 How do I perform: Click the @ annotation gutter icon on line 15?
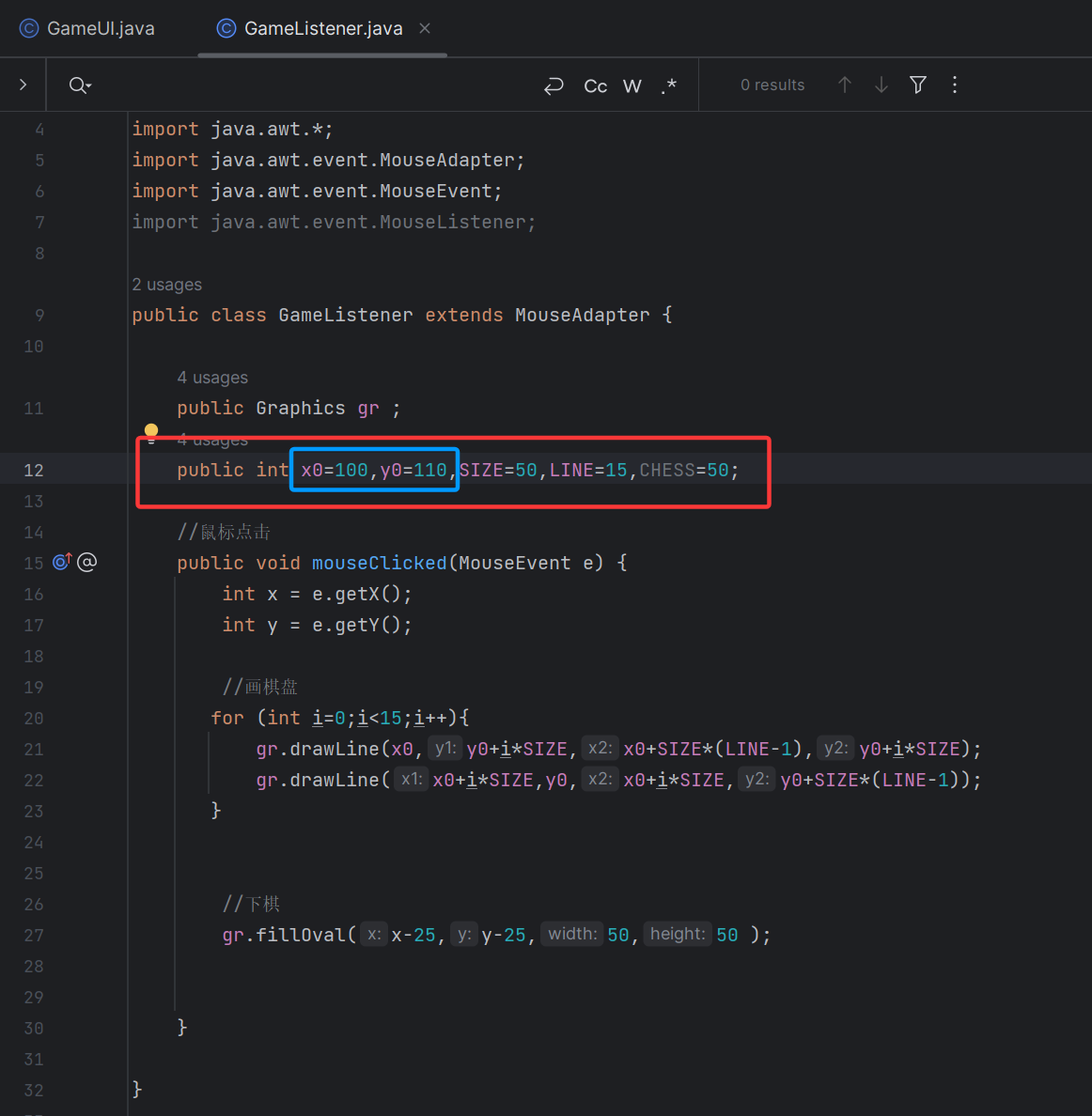click(86, 562)
